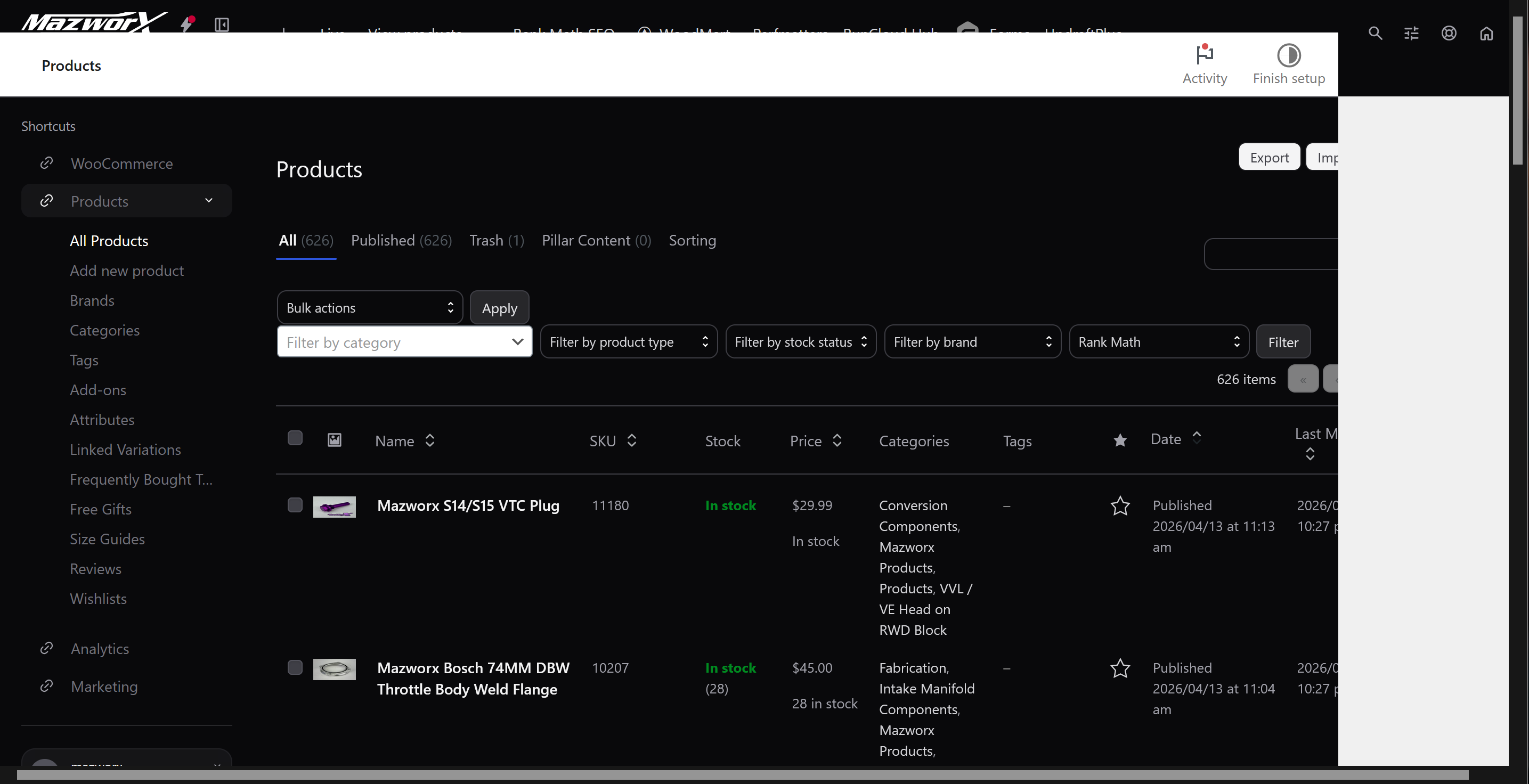Open the Activity flag panel
This screenshot has height=784, width=1529.
click(1205, 64)
